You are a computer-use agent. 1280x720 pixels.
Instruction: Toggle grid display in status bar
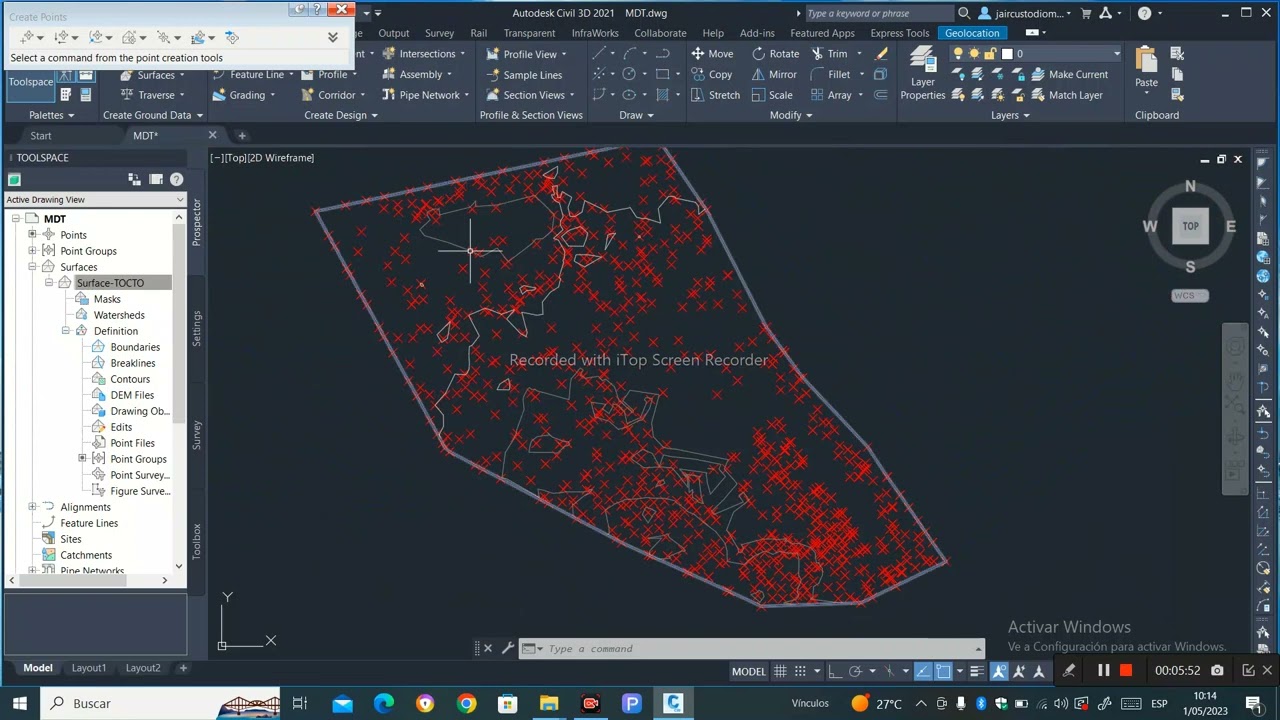click(x=780, y=671)
